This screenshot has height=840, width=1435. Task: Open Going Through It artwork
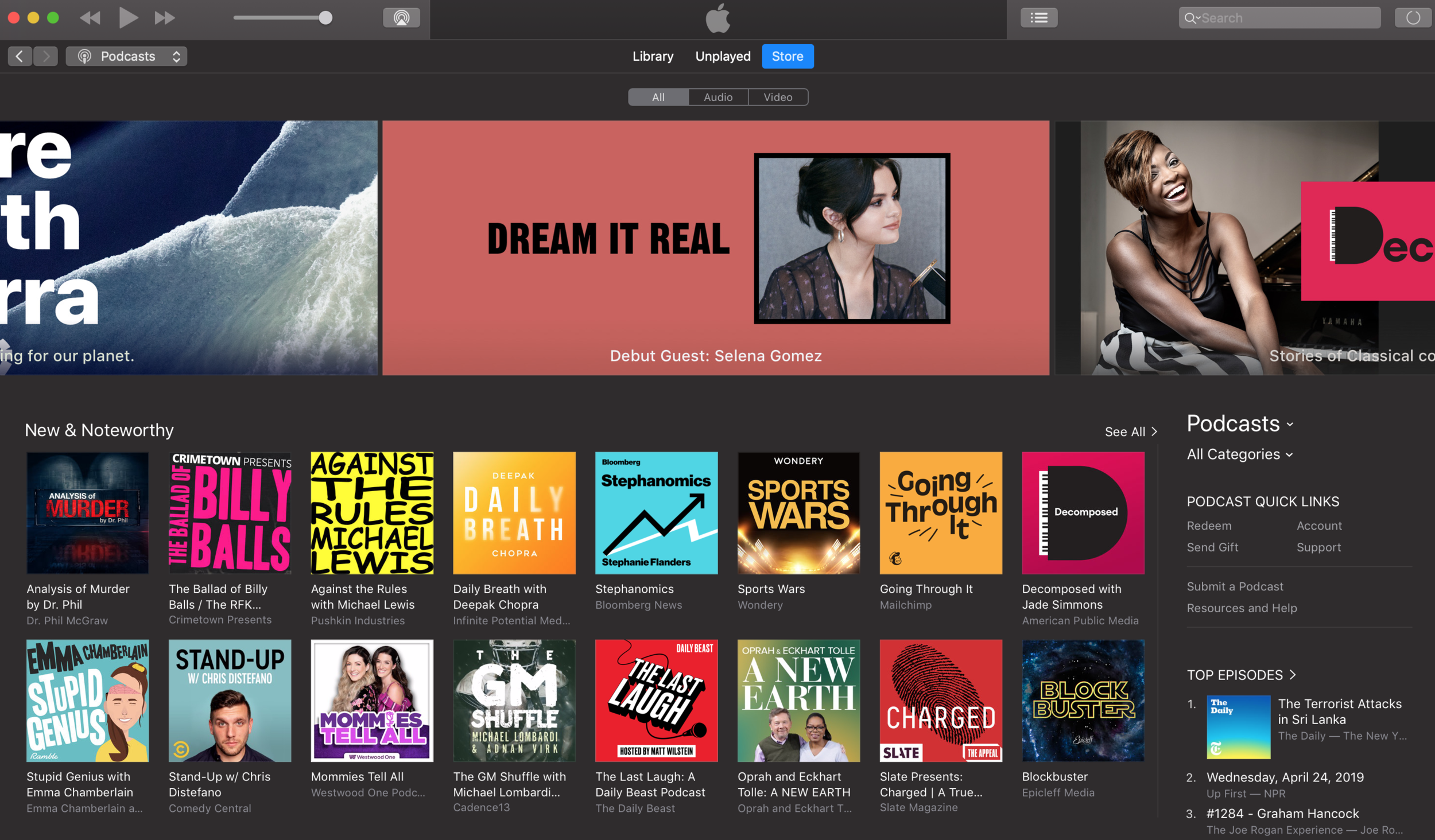[941, 512]
